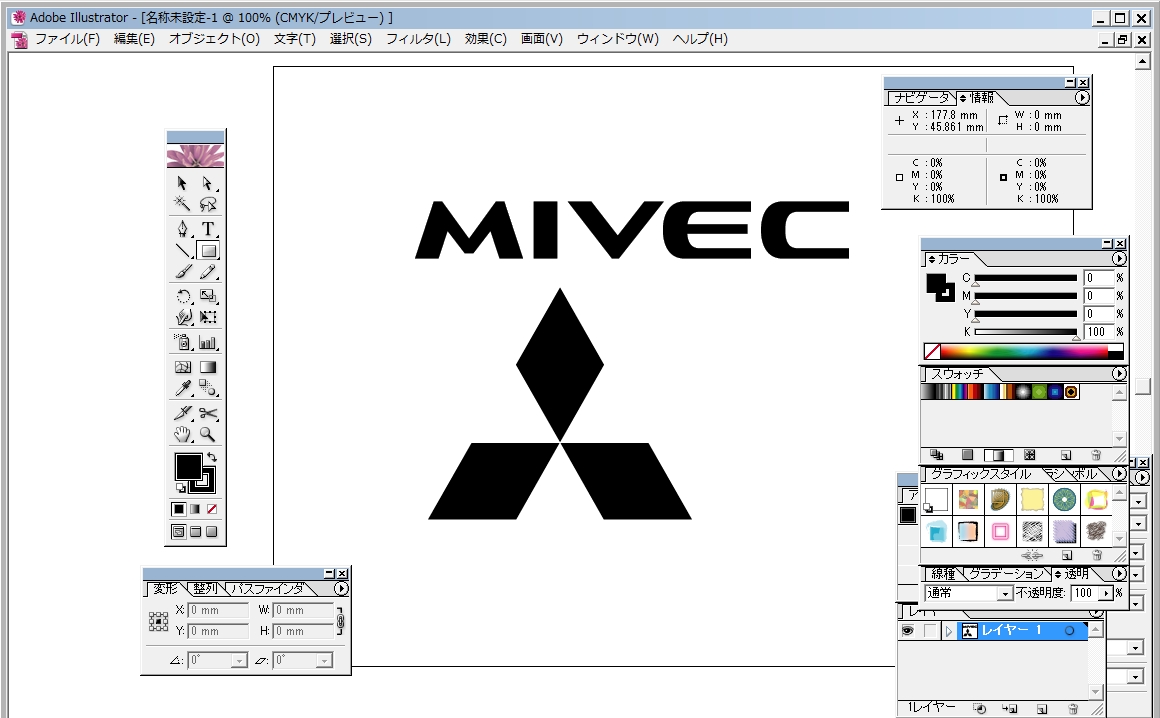Select the Eyedropper tool
This screenshot has height=718, width=1160.
[x=183, y=388]
